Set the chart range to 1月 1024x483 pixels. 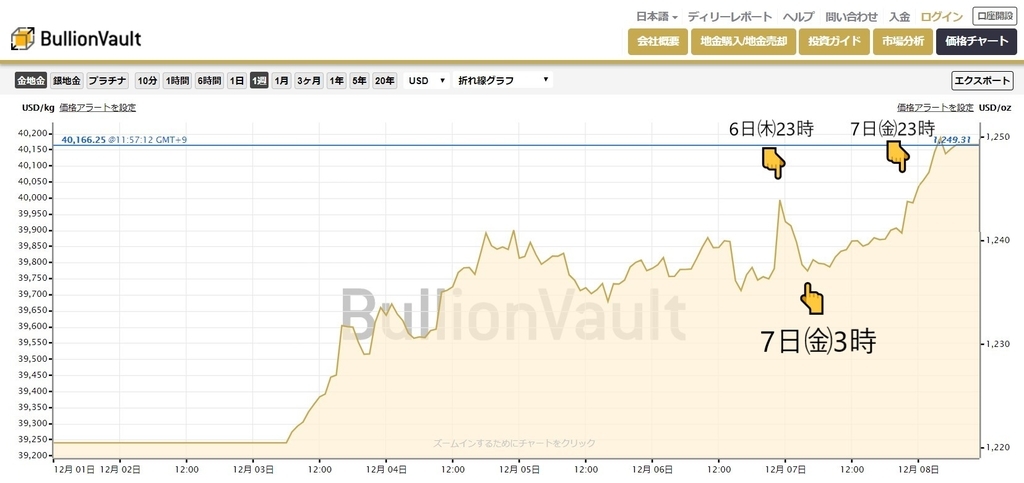click(x=281, y=81)
